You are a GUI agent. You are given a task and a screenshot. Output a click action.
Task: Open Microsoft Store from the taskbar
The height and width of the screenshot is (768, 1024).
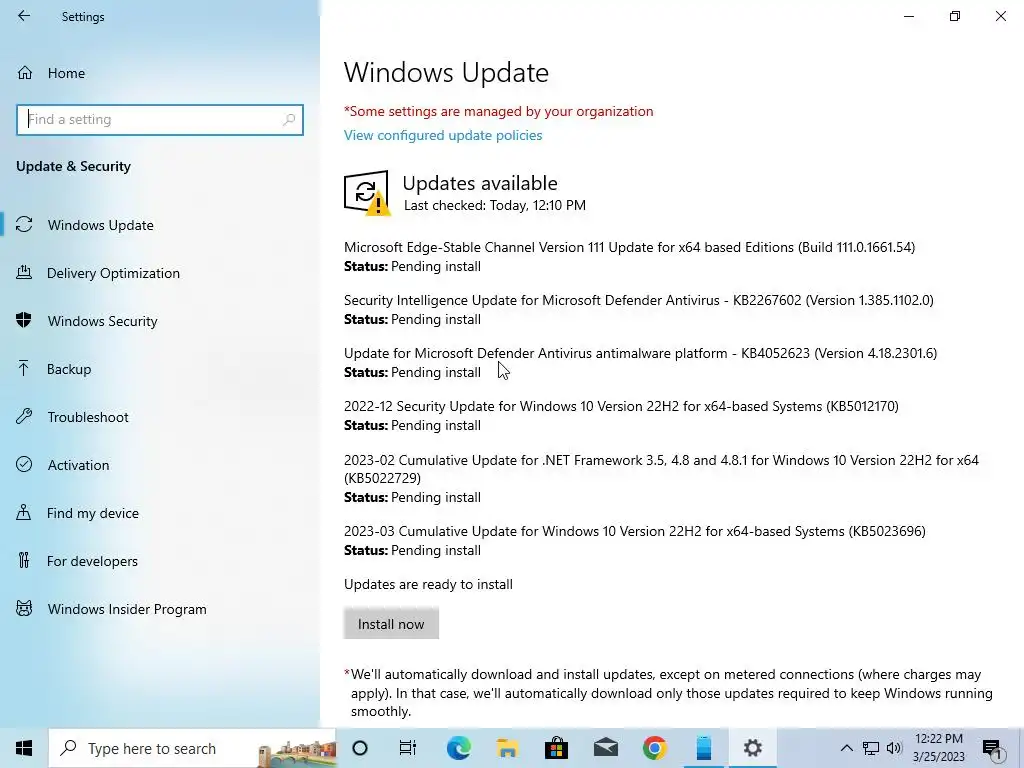coord(556,748)
